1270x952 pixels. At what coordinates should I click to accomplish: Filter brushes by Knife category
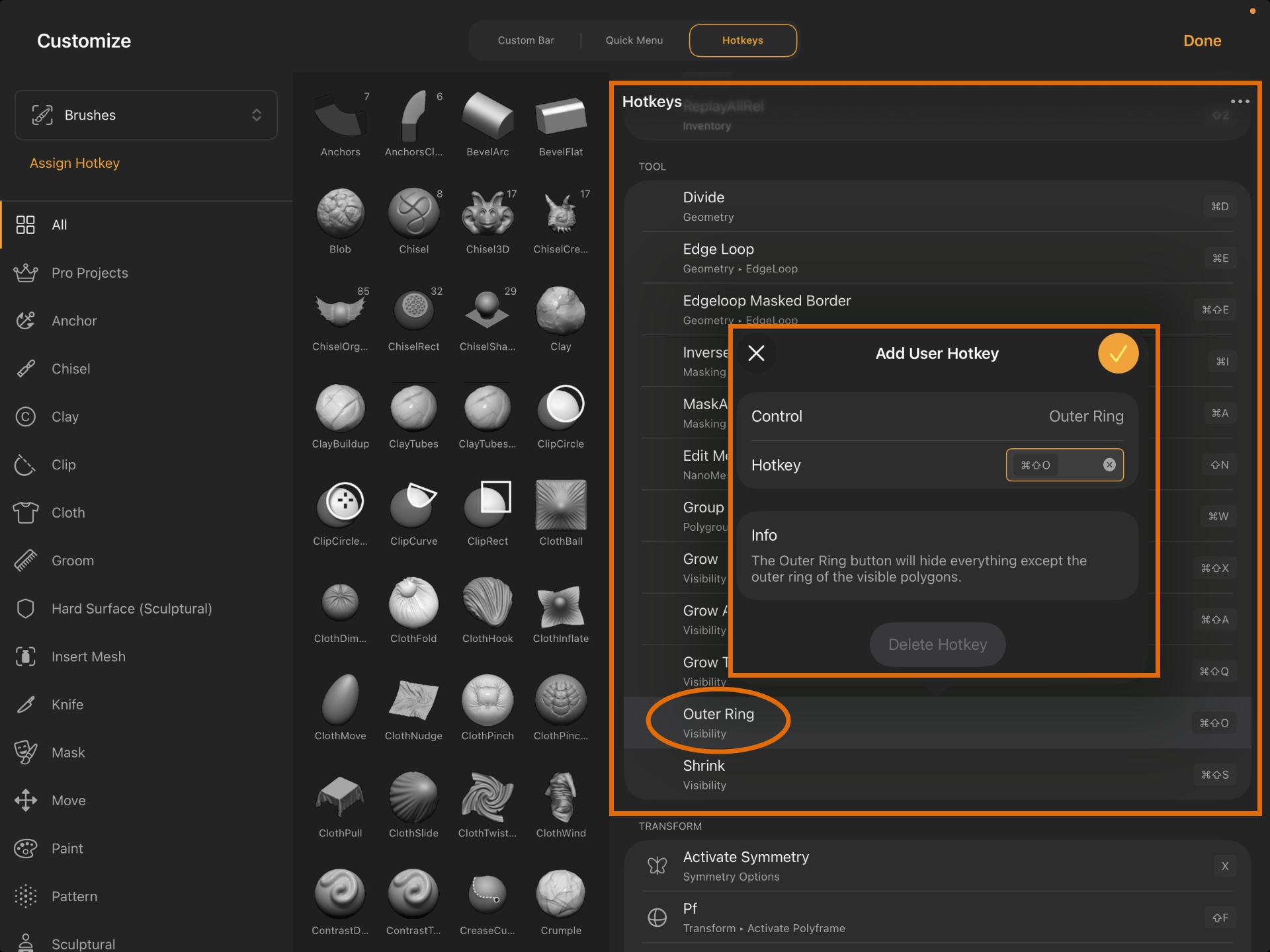pos(146,705)
